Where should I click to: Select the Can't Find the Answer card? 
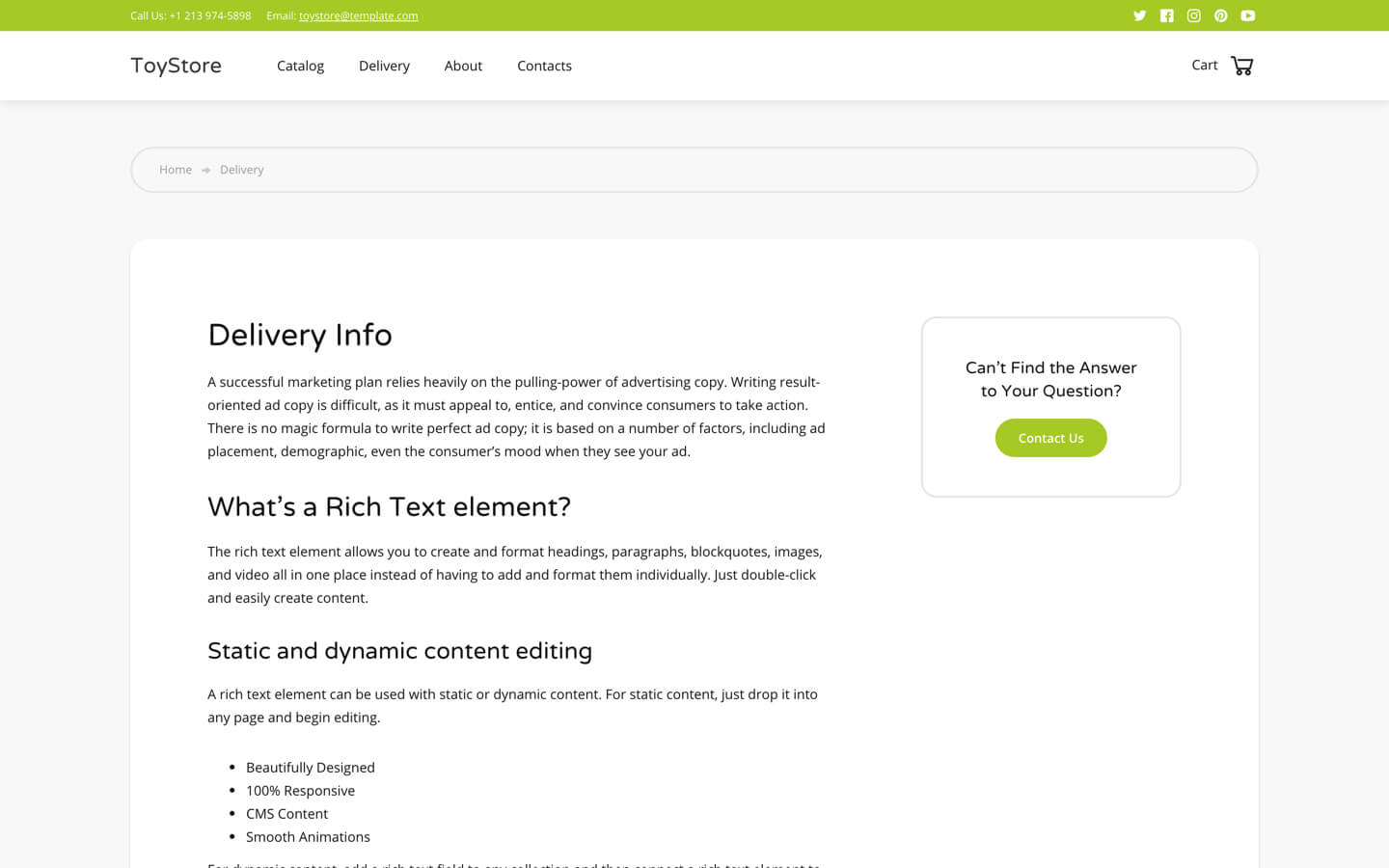pos(1050,406)
